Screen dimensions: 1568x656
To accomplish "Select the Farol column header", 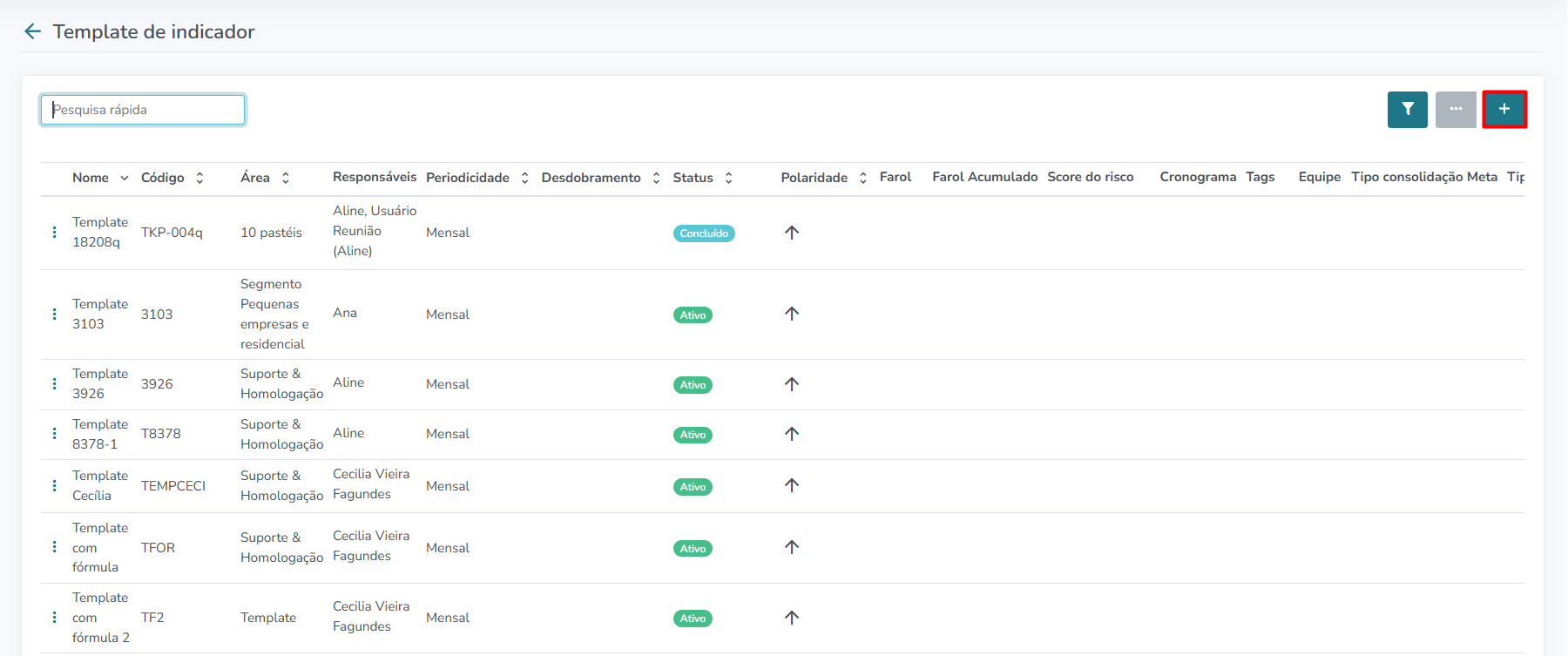I will (x=896, y=177).
